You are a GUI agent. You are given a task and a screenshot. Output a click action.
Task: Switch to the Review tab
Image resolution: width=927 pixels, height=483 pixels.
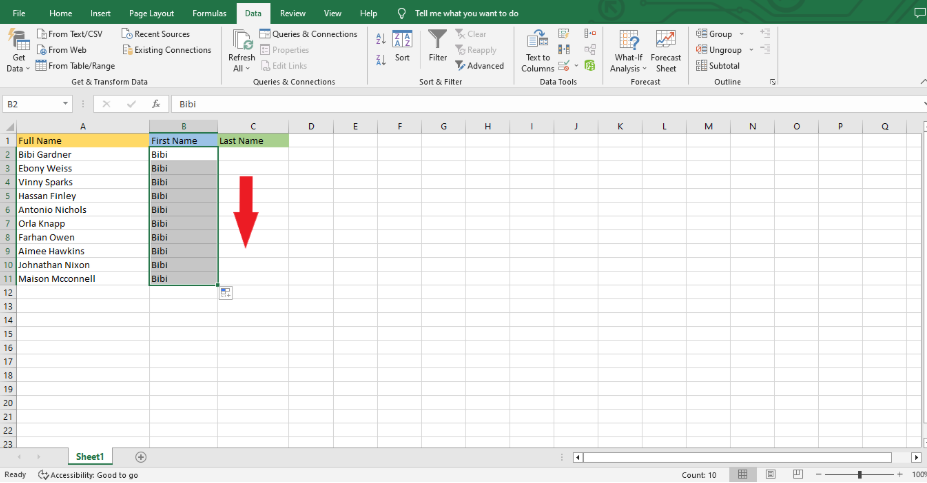pos(293,13)
